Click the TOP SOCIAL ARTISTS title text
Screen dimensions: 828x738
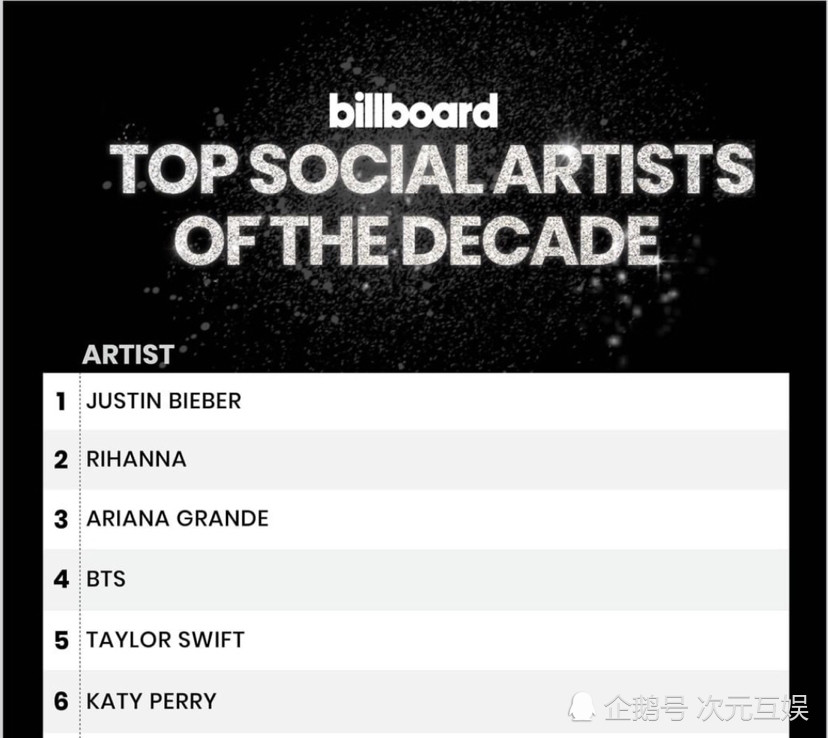tap(431, 168)
